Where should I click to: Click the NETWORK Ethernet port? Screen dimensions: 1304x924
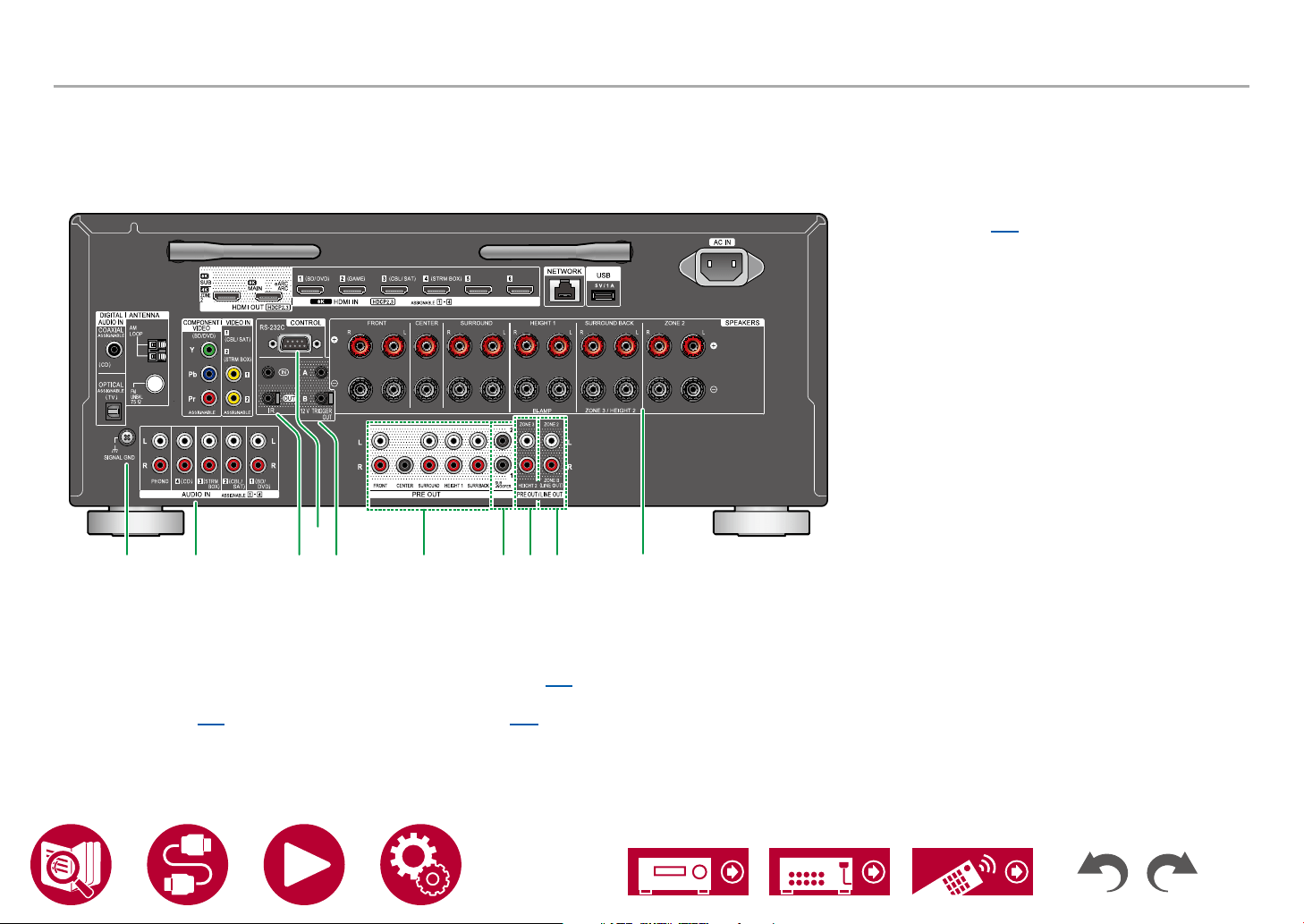click(x=564, y=291)
